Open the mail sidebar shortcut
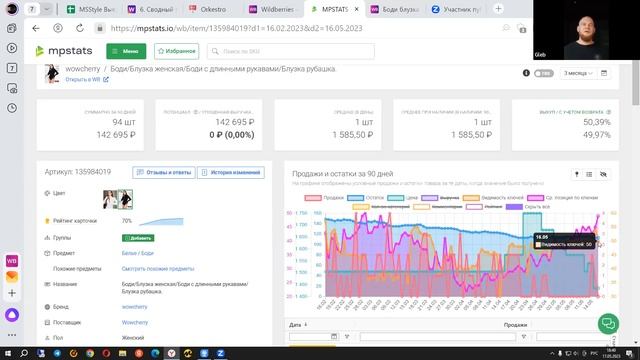 [12, 277]
